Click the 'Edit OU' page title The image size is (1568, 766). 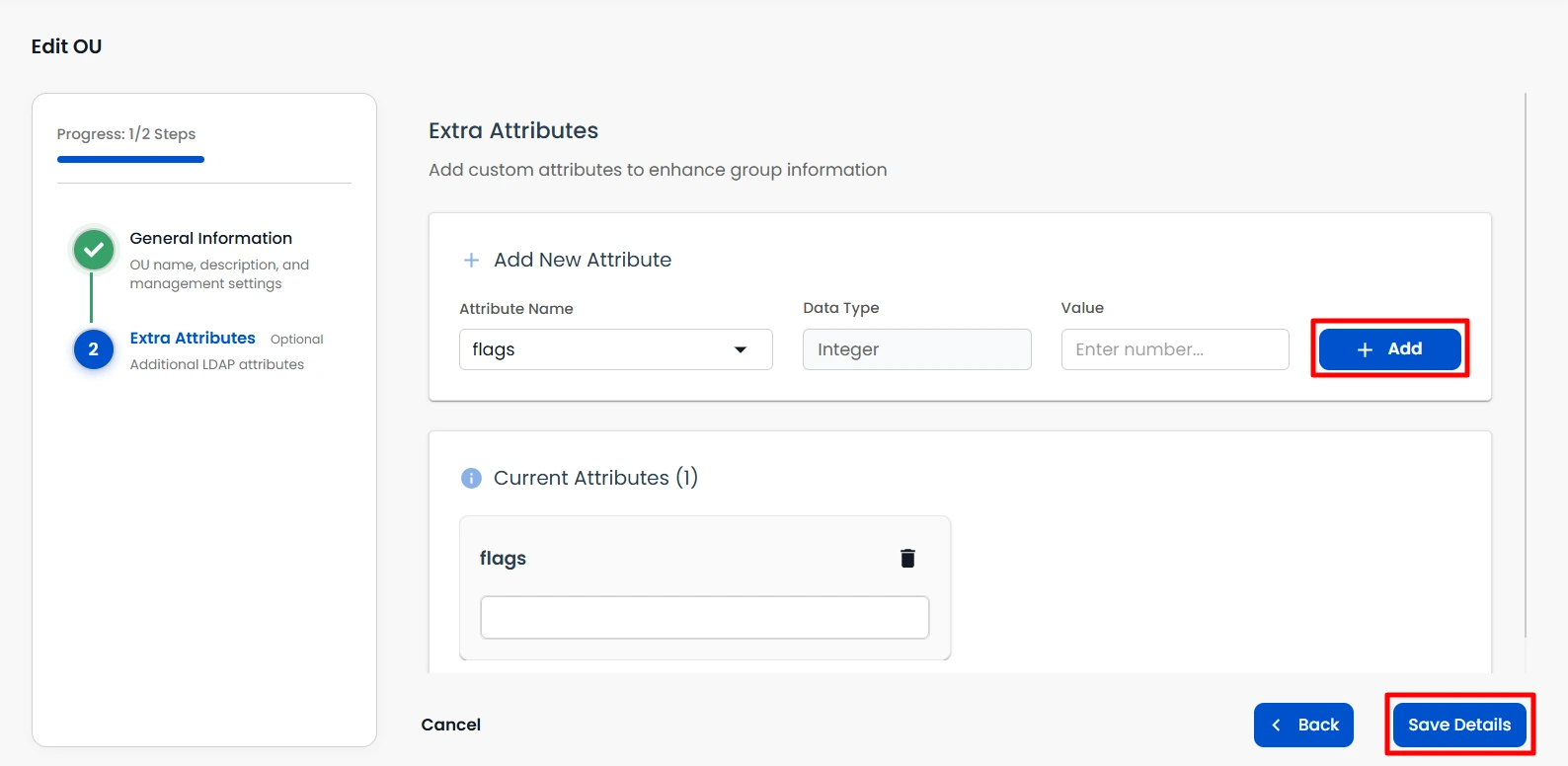(66, 46)
